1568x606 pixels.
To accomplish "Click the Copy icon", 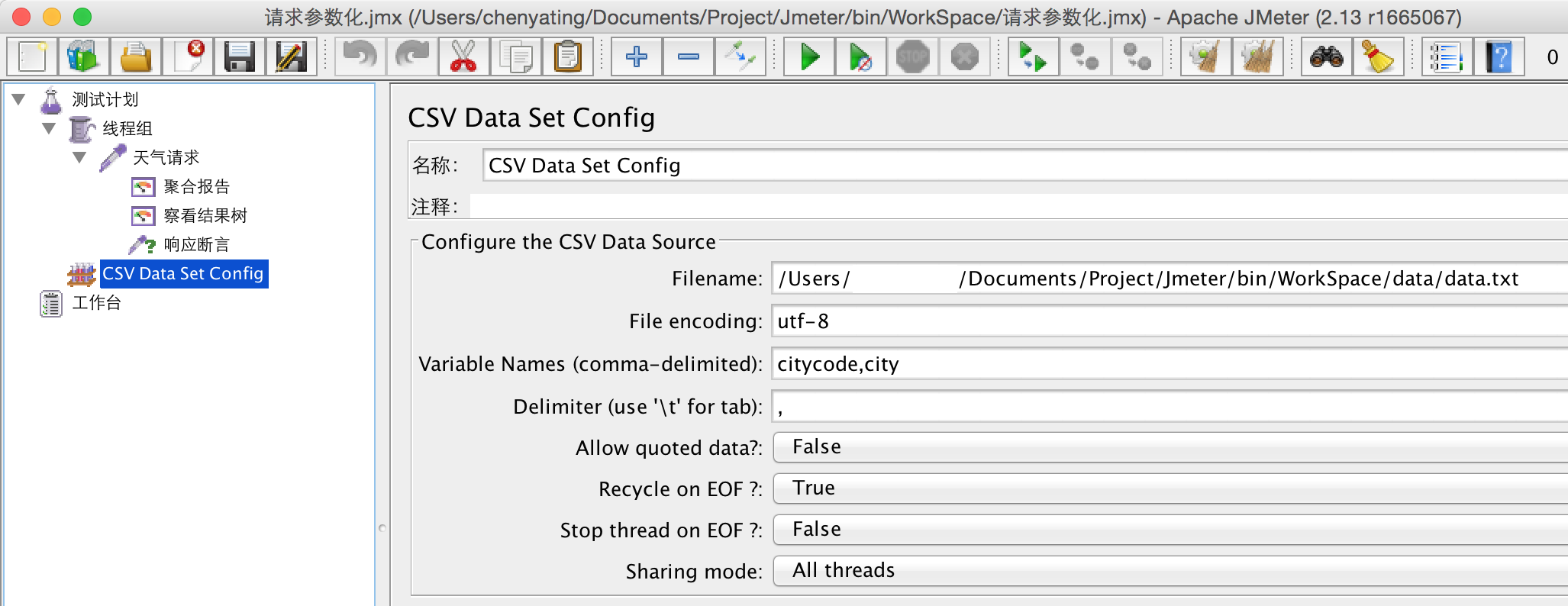I will (x=516, y=56).
